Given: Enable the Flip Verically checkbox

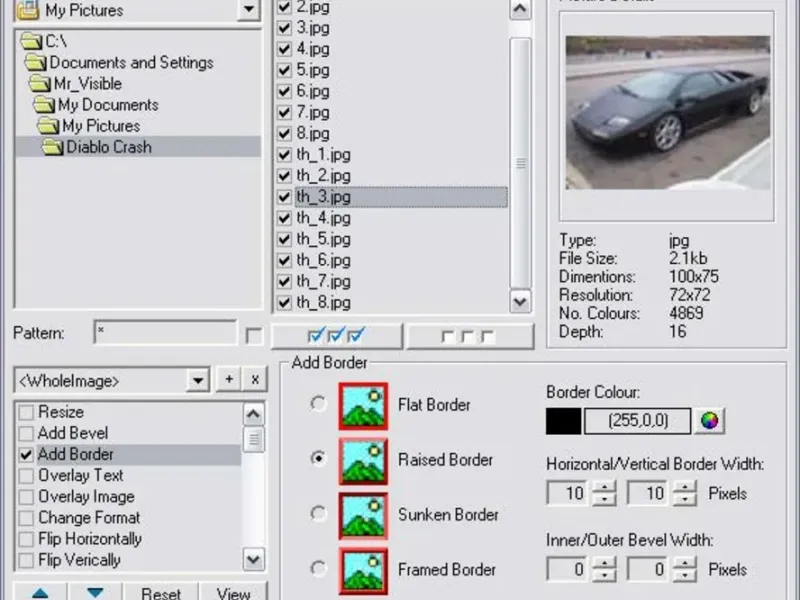Looking at the screenshot, I should click(26, 560).
